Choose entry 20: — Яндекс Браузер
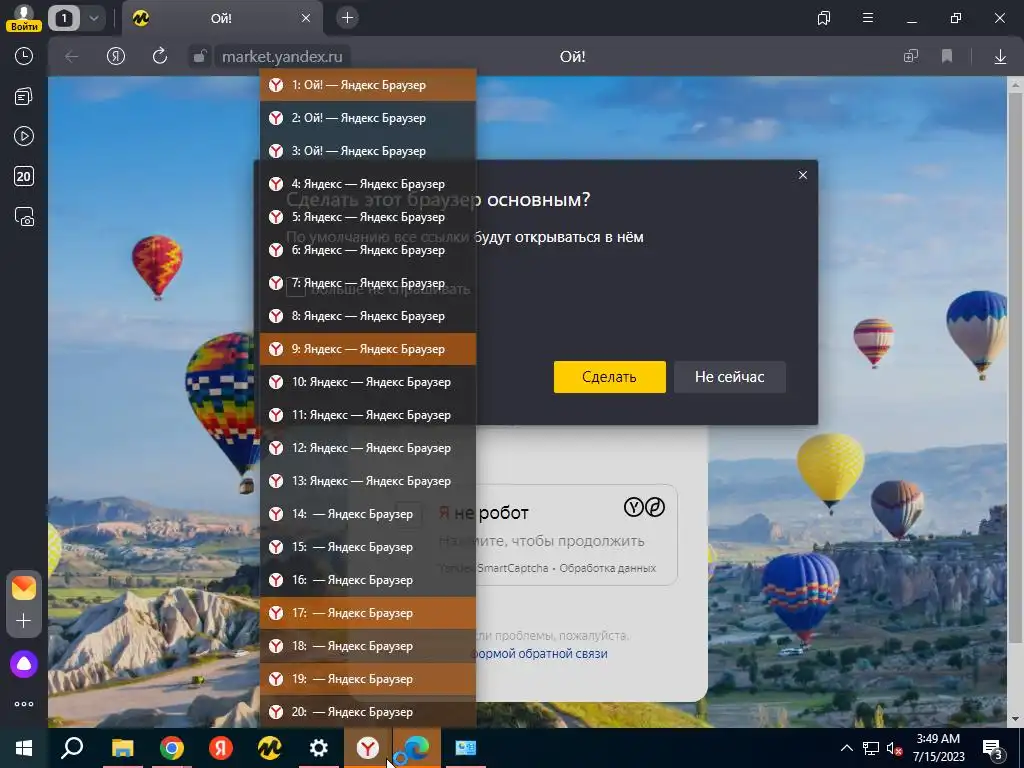The image size is (1024, 768). tap(368, 712)
